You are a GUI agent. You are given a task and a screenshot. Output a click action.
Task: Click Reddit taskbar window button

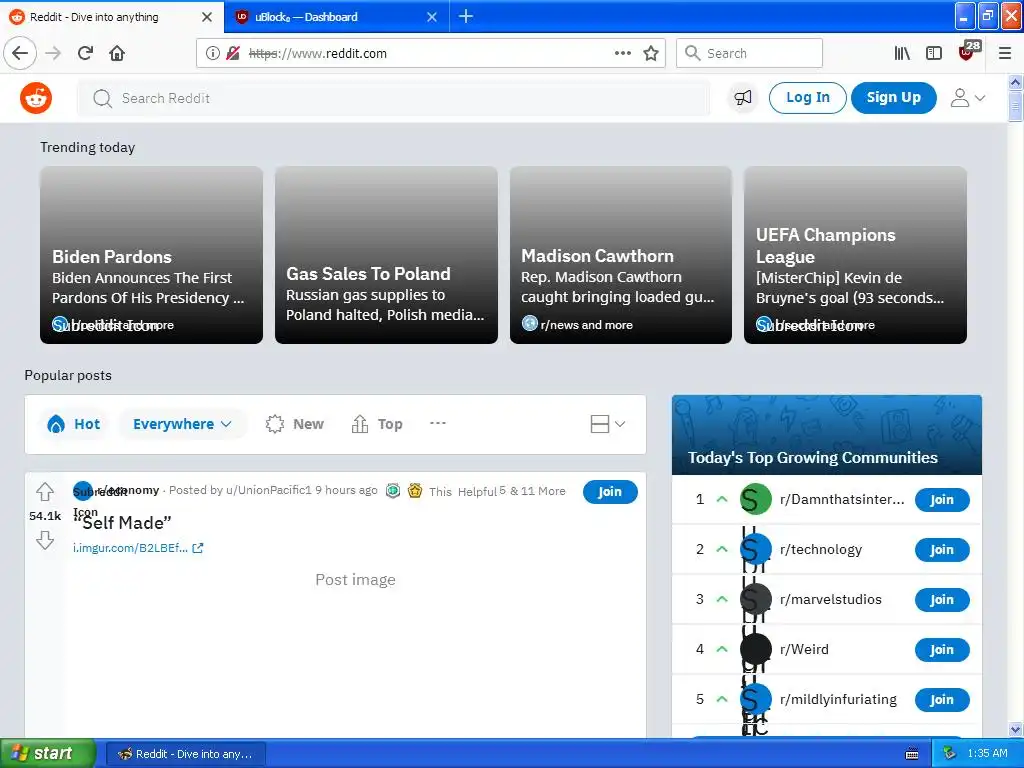click(x=186, y=754)
